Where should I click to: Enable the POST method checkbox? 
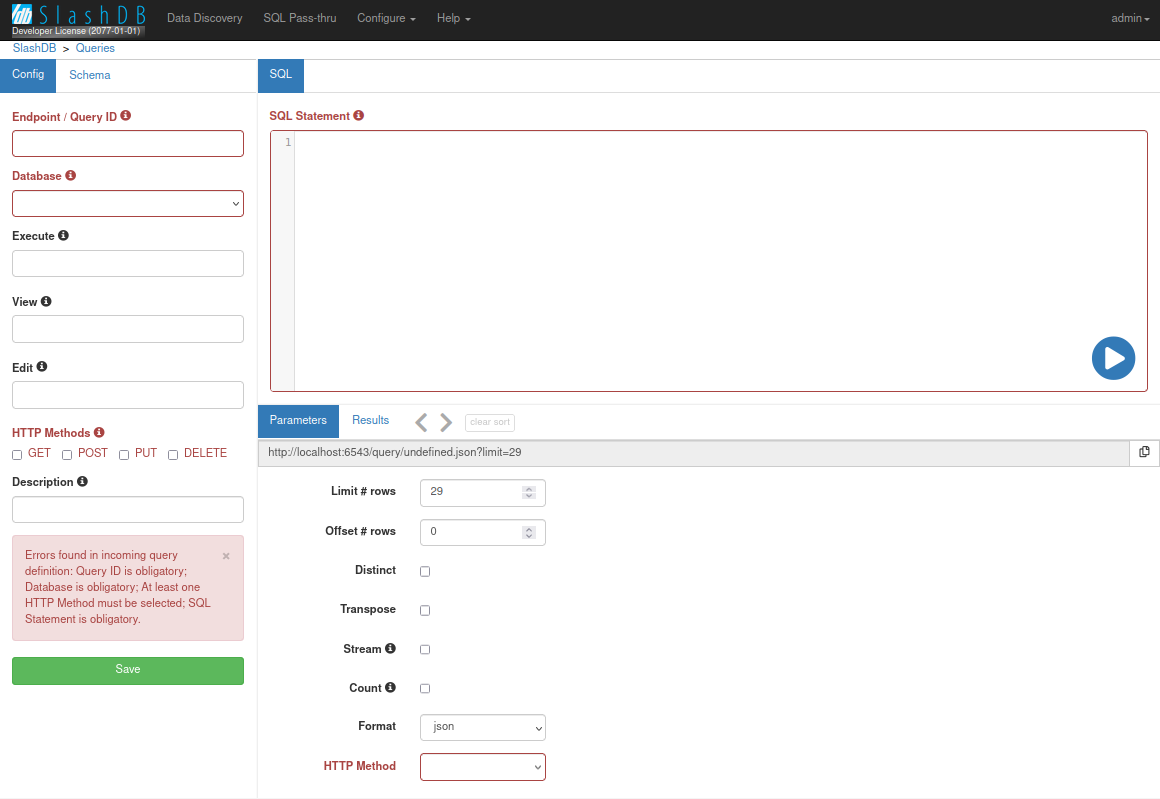[67, 455]
